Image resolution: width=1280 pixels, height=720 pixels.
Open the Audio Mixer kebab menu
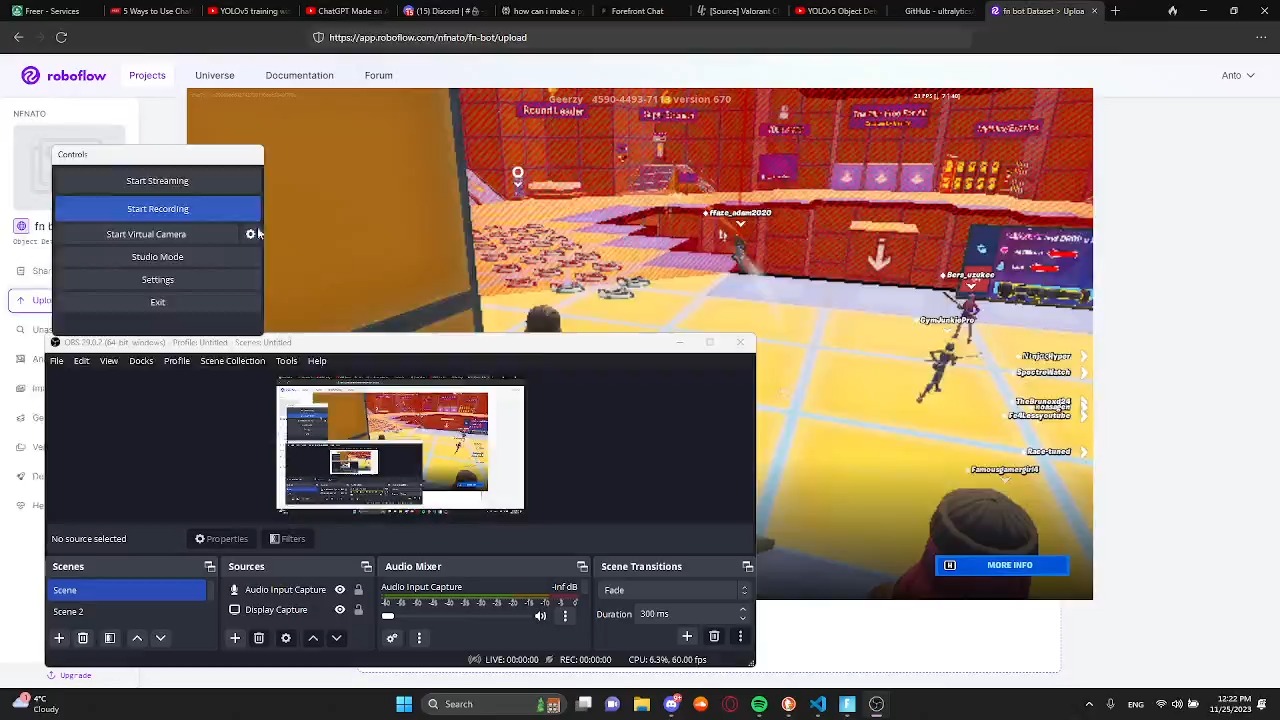click(x=419, y=638)
